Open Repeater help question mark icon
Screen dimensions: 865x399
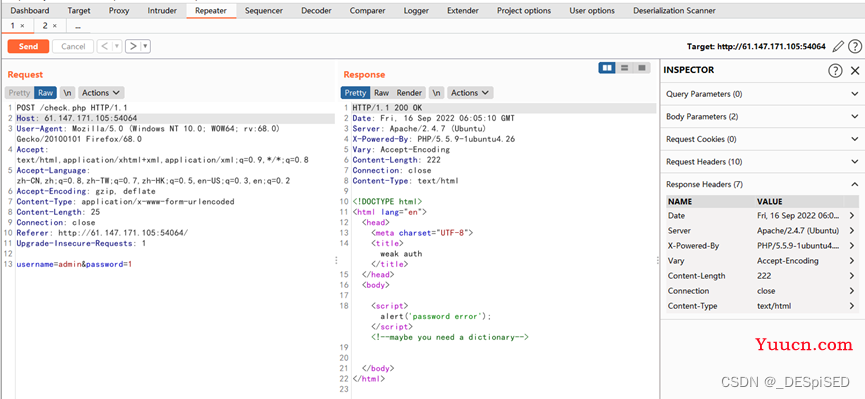(x=855, y=46)
